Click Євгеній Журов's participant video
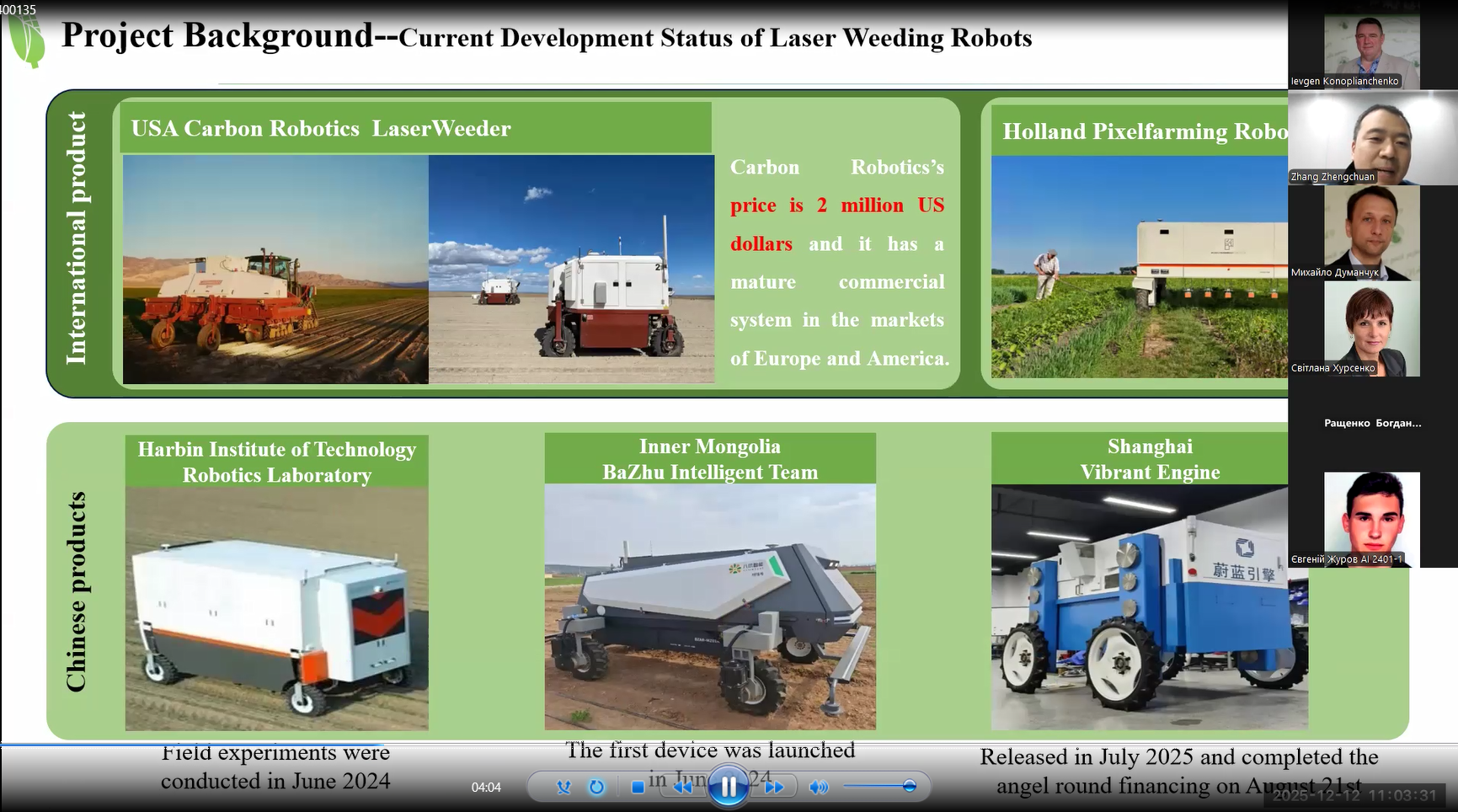 point(1371,519)
